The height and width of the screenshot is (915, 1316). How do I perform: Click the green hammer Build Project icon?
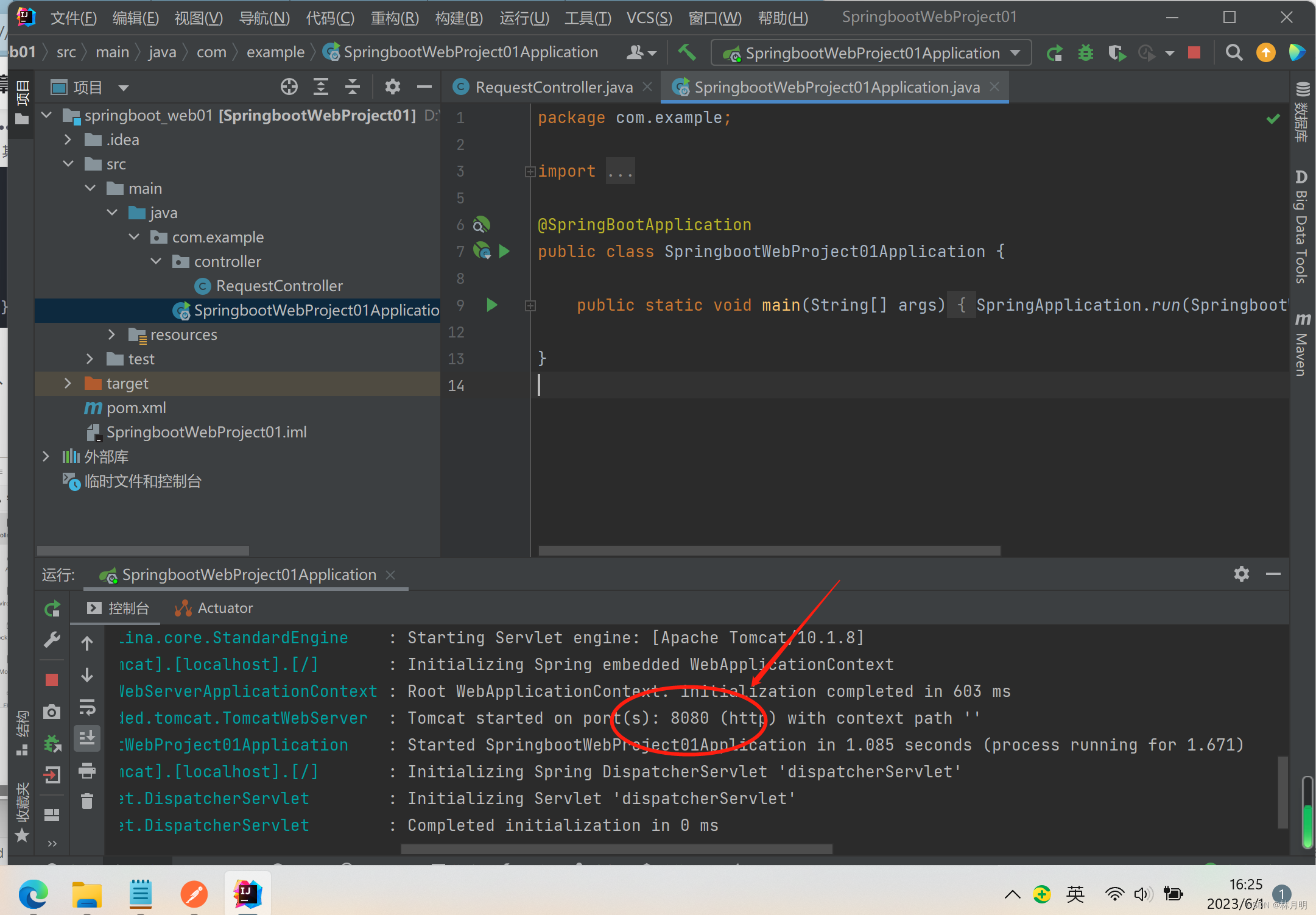(686, 52)
